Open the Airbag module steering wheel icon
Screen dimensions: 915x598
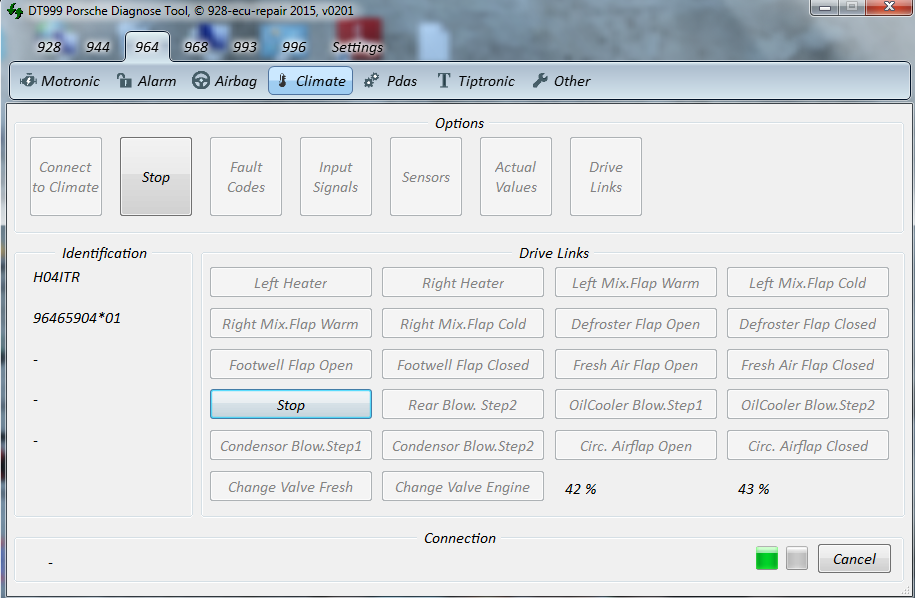click(x=200, y=81)
